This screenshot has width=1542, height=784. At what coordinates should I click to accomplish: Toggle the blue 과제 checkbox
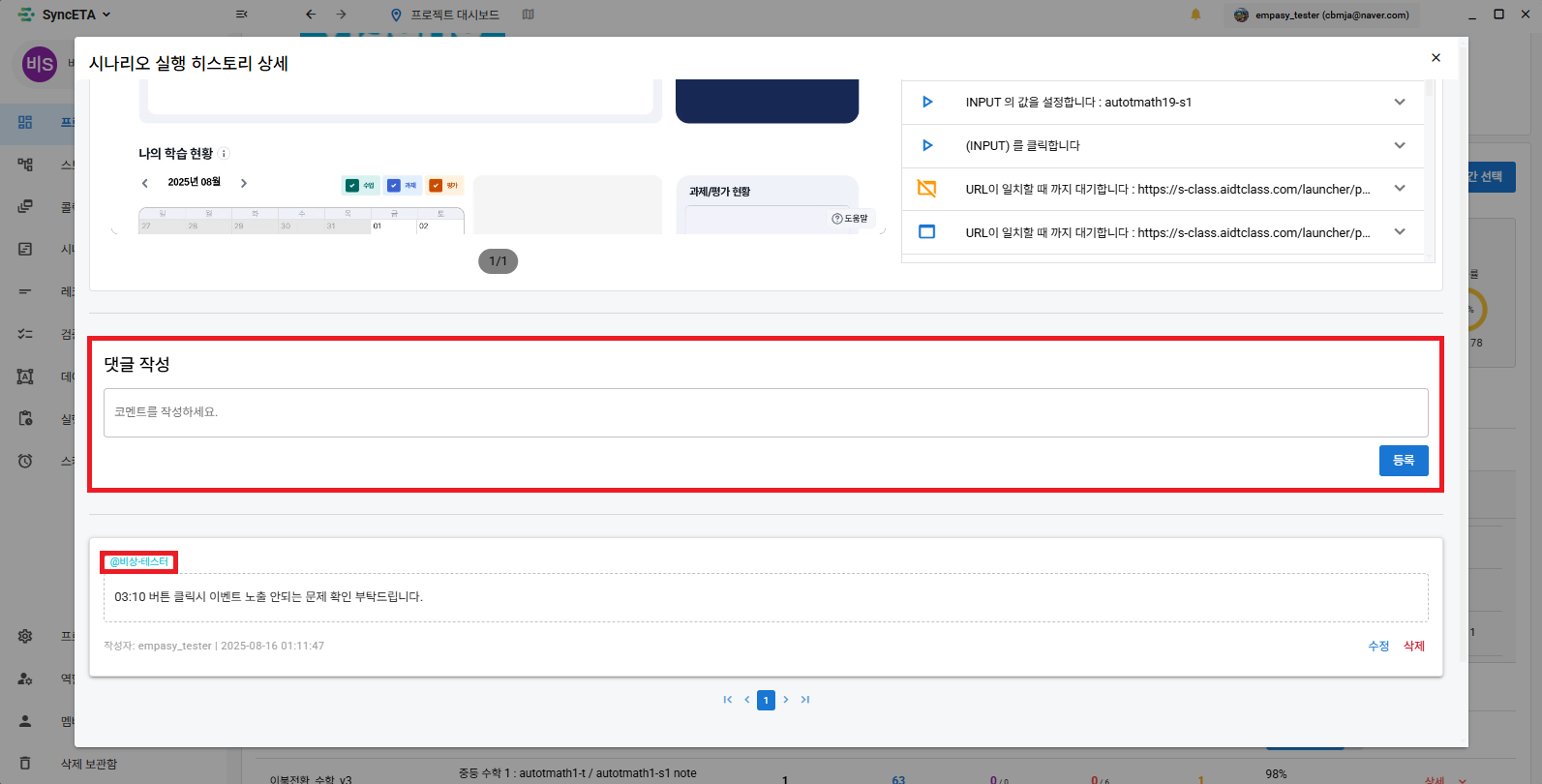[394, 186]
